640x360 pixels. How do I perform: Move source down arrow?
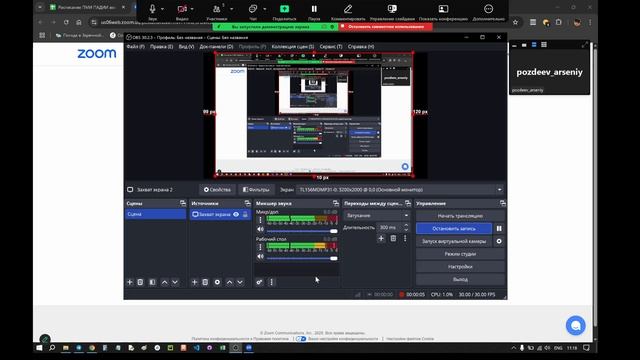pyautogui.click(x=240, y=282)
